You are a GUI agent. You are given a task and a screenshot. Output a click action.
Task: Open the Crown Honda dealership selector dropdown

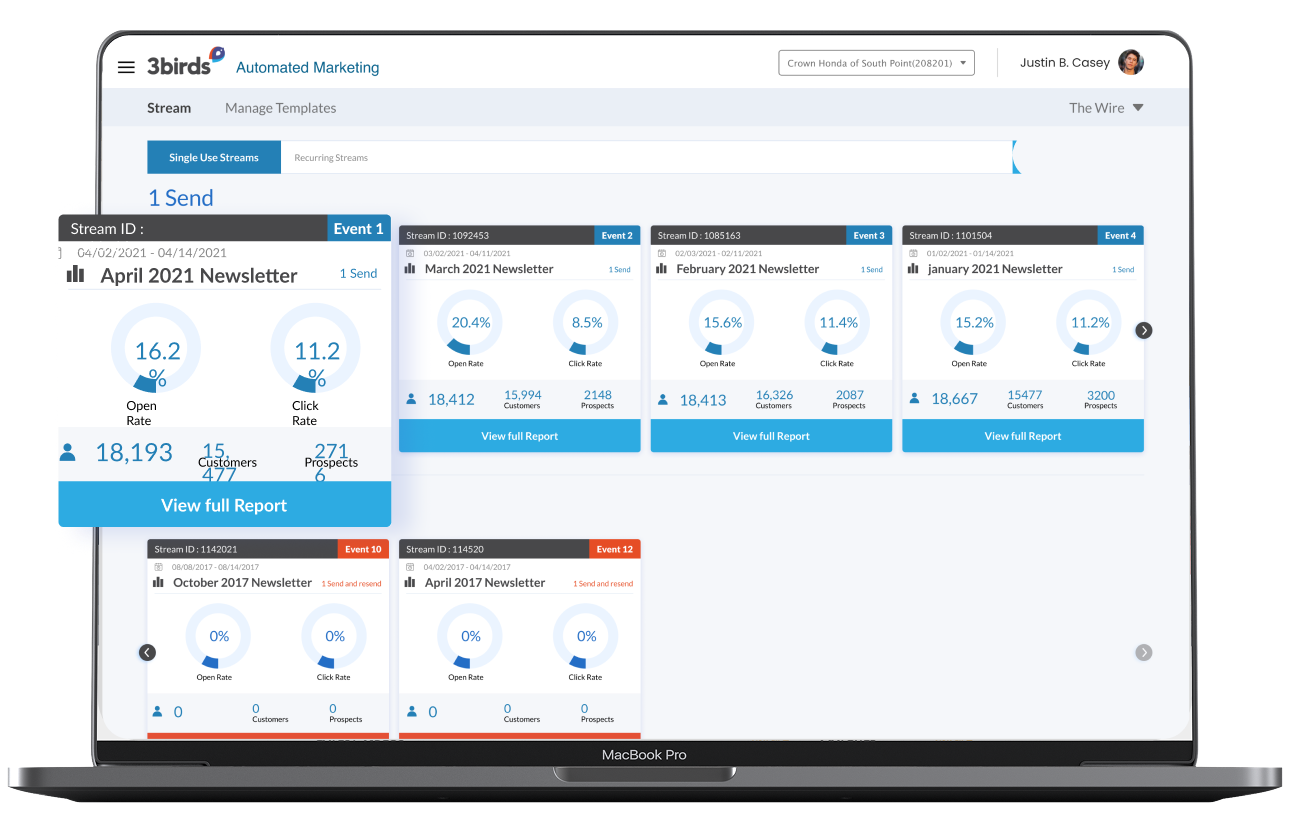[875, 62]
